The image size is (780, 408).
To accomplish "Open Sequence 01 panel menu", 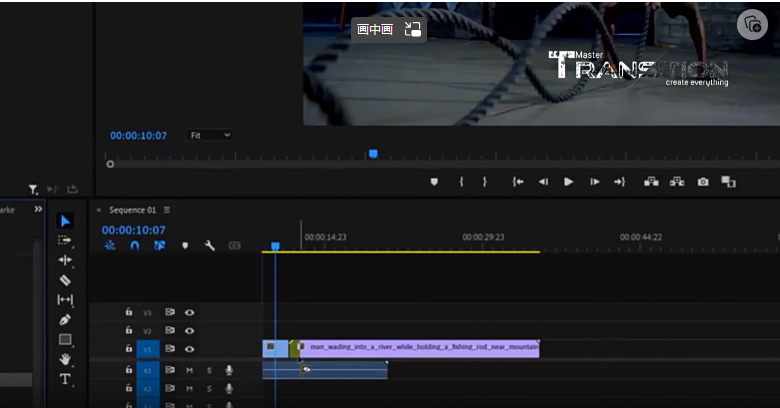I will [167, 210].
